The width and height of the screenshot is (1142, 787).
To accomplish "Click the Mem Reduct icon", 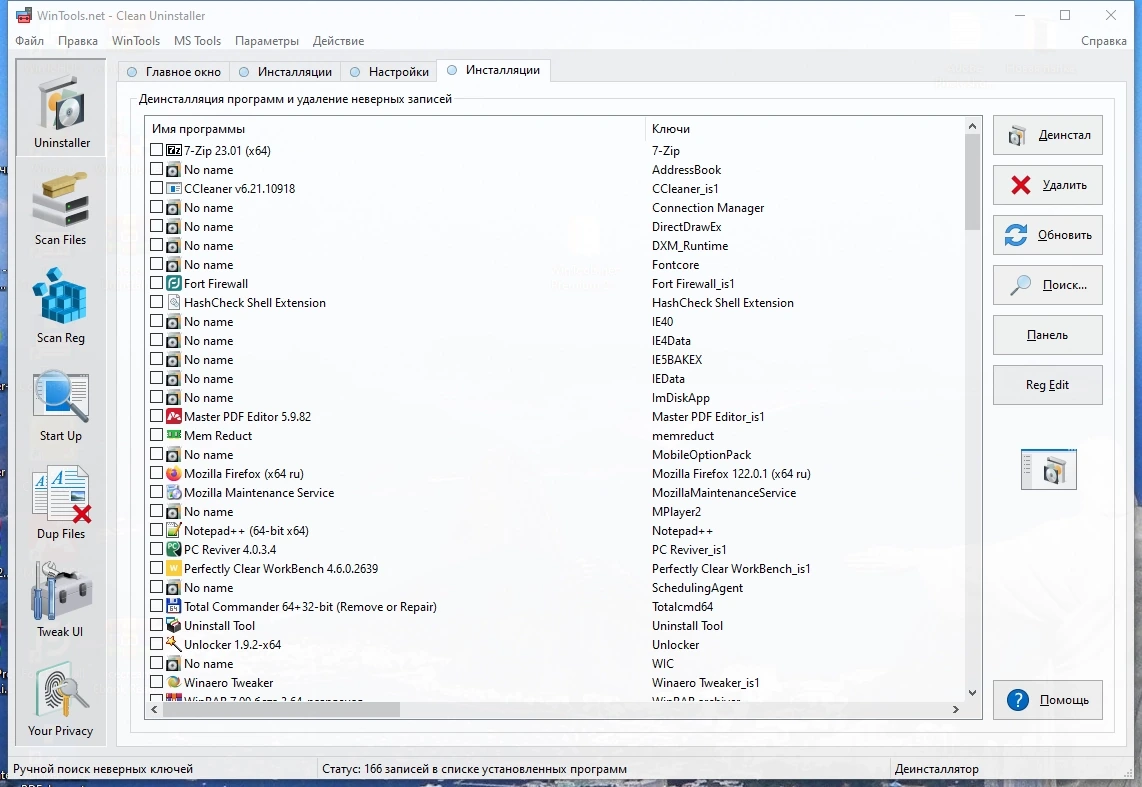I will [173, 435].
